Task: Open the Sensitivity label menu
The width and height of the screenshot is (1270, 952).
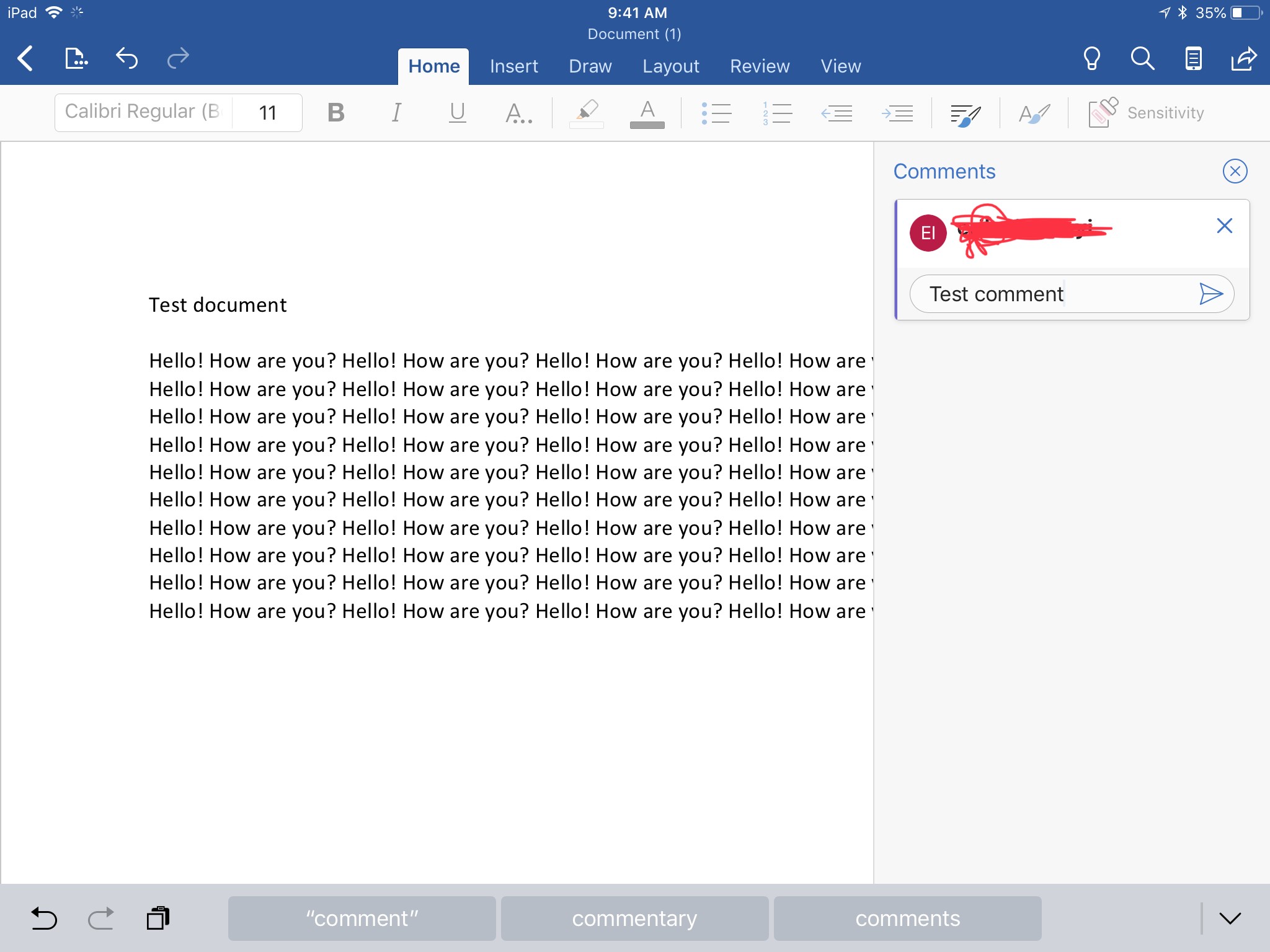Action: pos(1146,113)
